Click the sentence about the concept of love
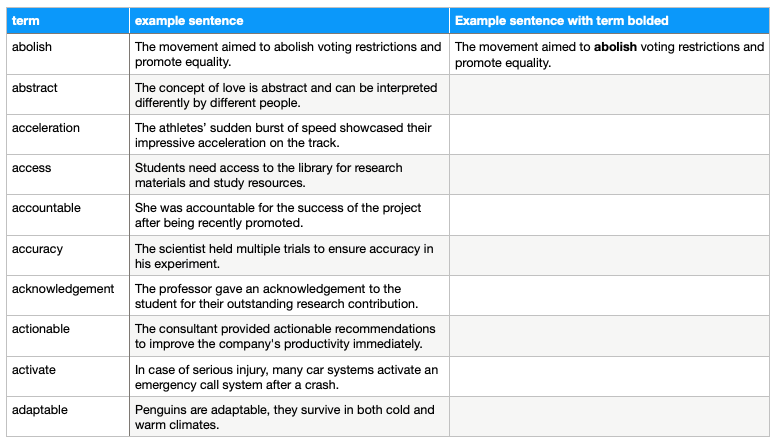The image size is (780, 444). click(x=289, y=95)
